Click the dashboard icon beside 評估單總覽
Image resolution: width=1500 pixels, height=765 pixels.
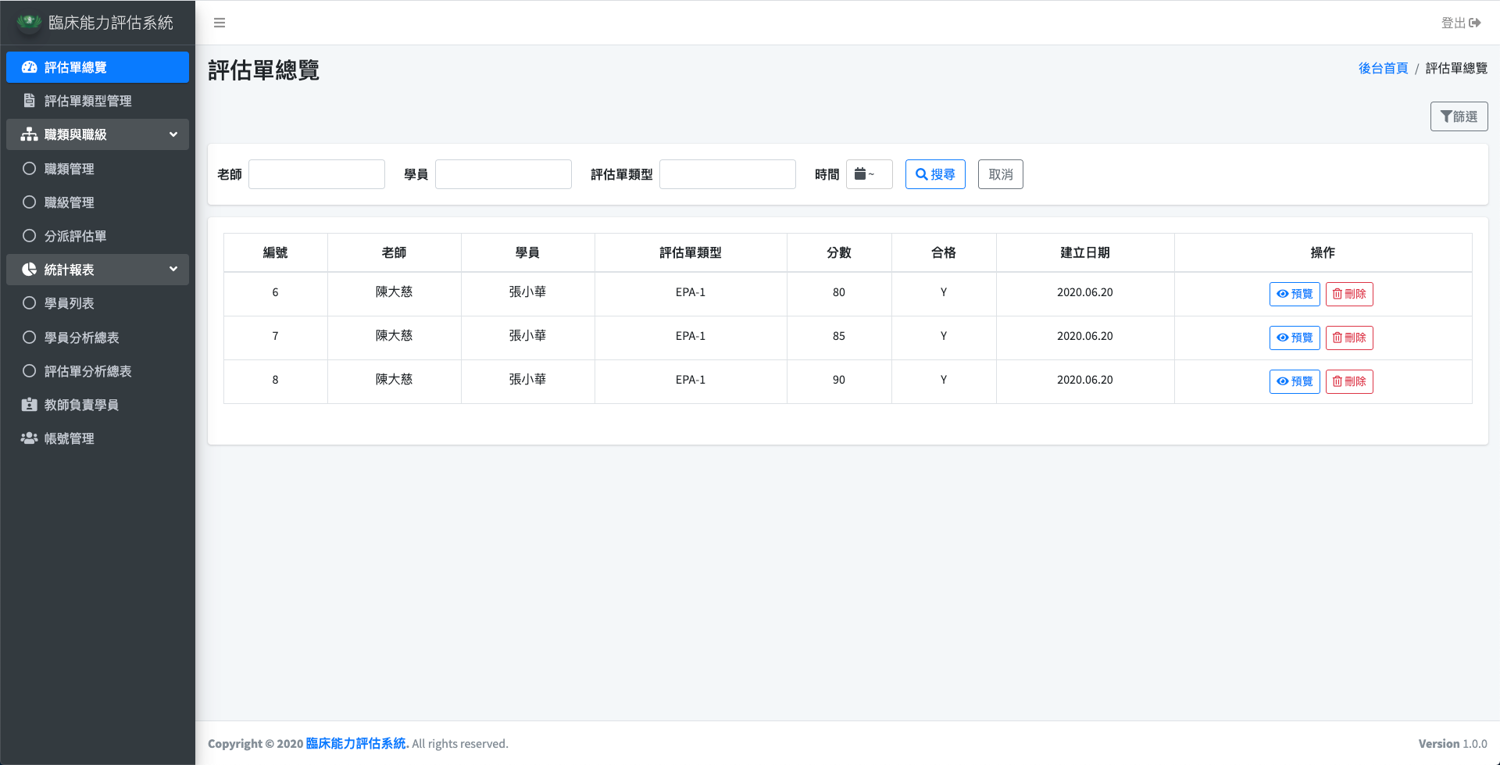[29, 67]
